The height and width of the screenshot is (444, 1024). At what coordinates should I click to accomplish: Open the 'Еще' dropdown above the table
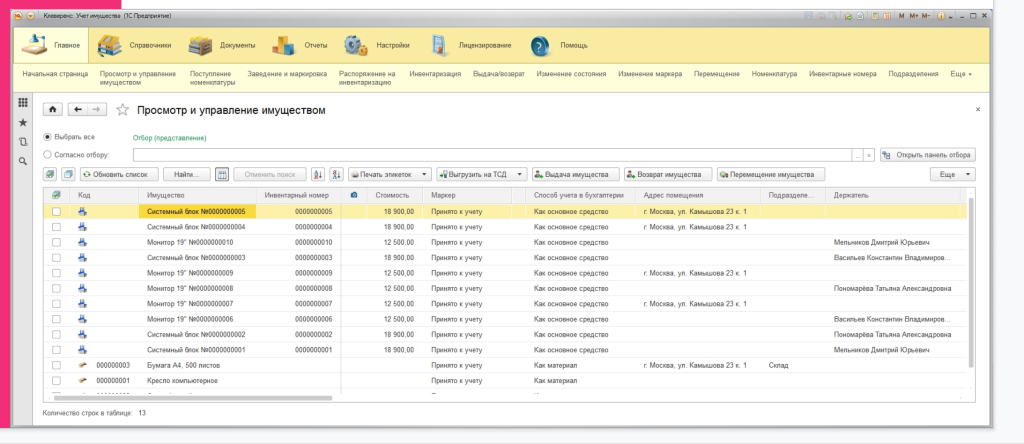pos(952,174)
